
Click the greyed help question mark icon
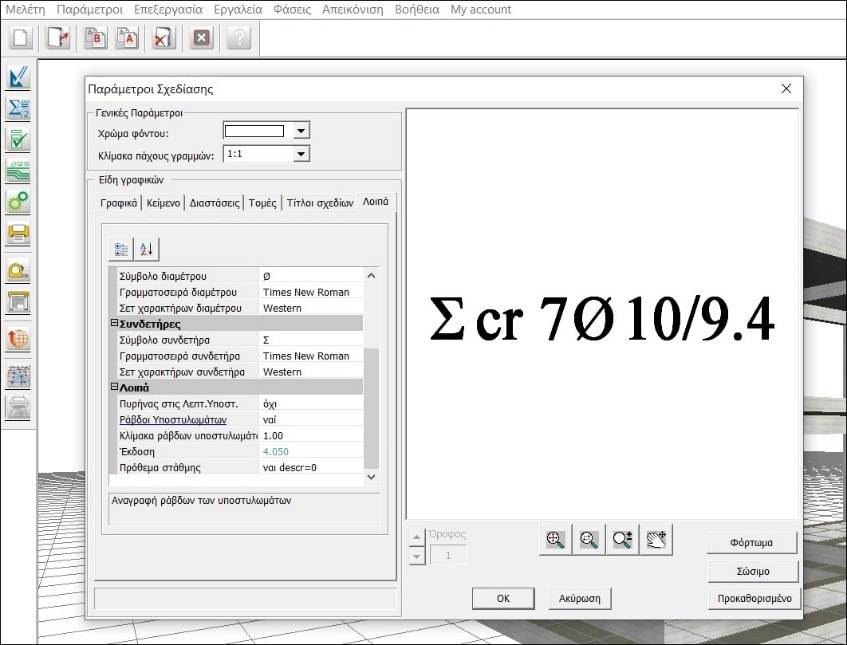point(239,38)
